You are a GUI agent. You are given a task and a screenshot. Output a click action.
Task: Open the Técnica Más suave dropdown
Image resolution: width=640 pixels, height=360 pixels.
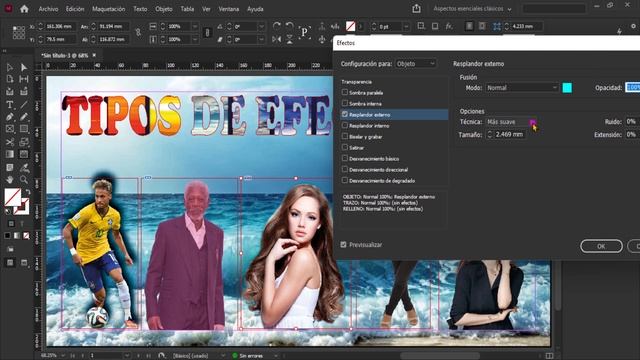click(x=511, y=122)
